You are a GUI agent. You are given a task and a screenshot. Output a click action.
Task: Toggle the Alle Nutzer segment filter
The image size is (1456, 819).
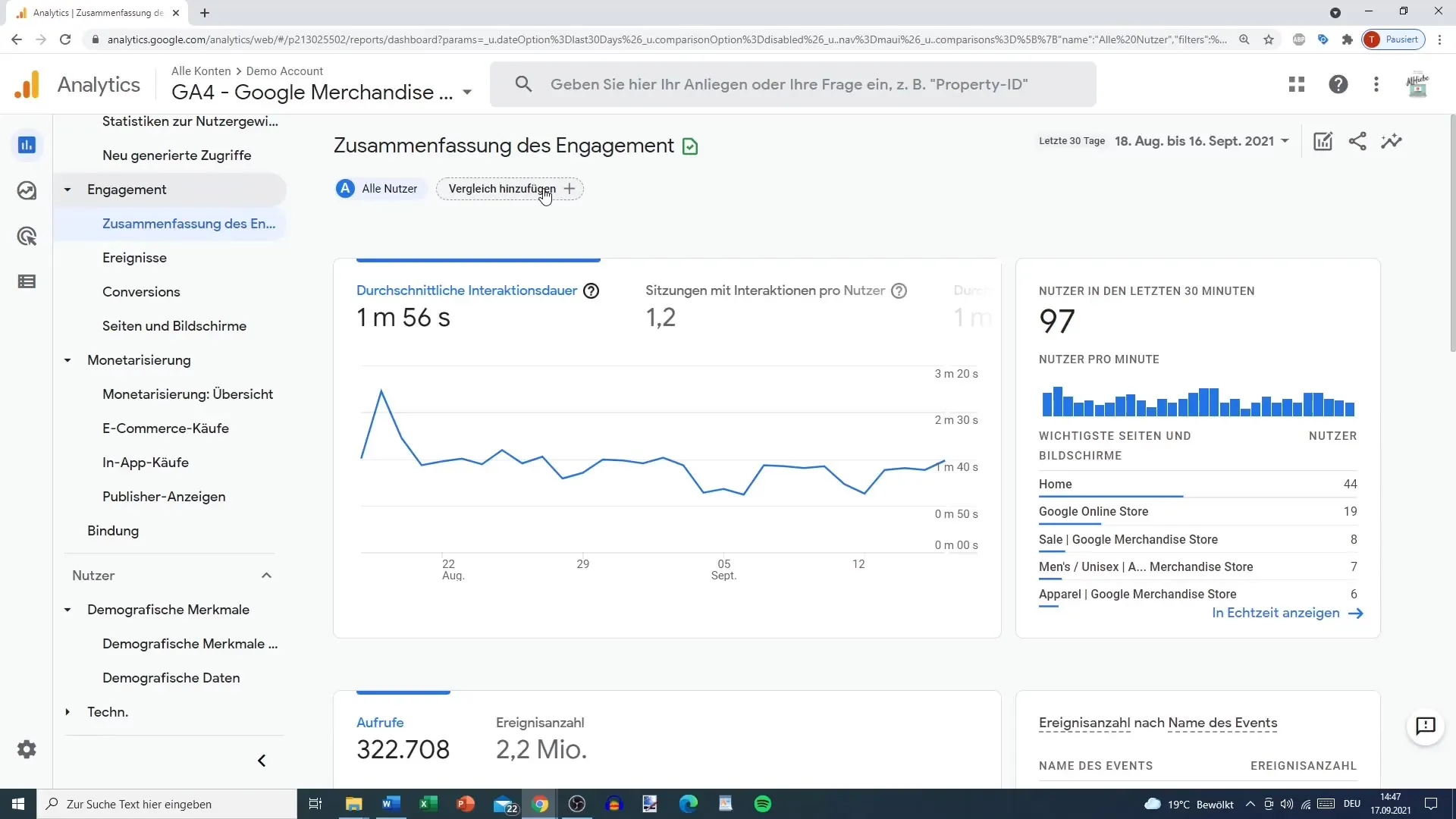click(x=379, y=188)
